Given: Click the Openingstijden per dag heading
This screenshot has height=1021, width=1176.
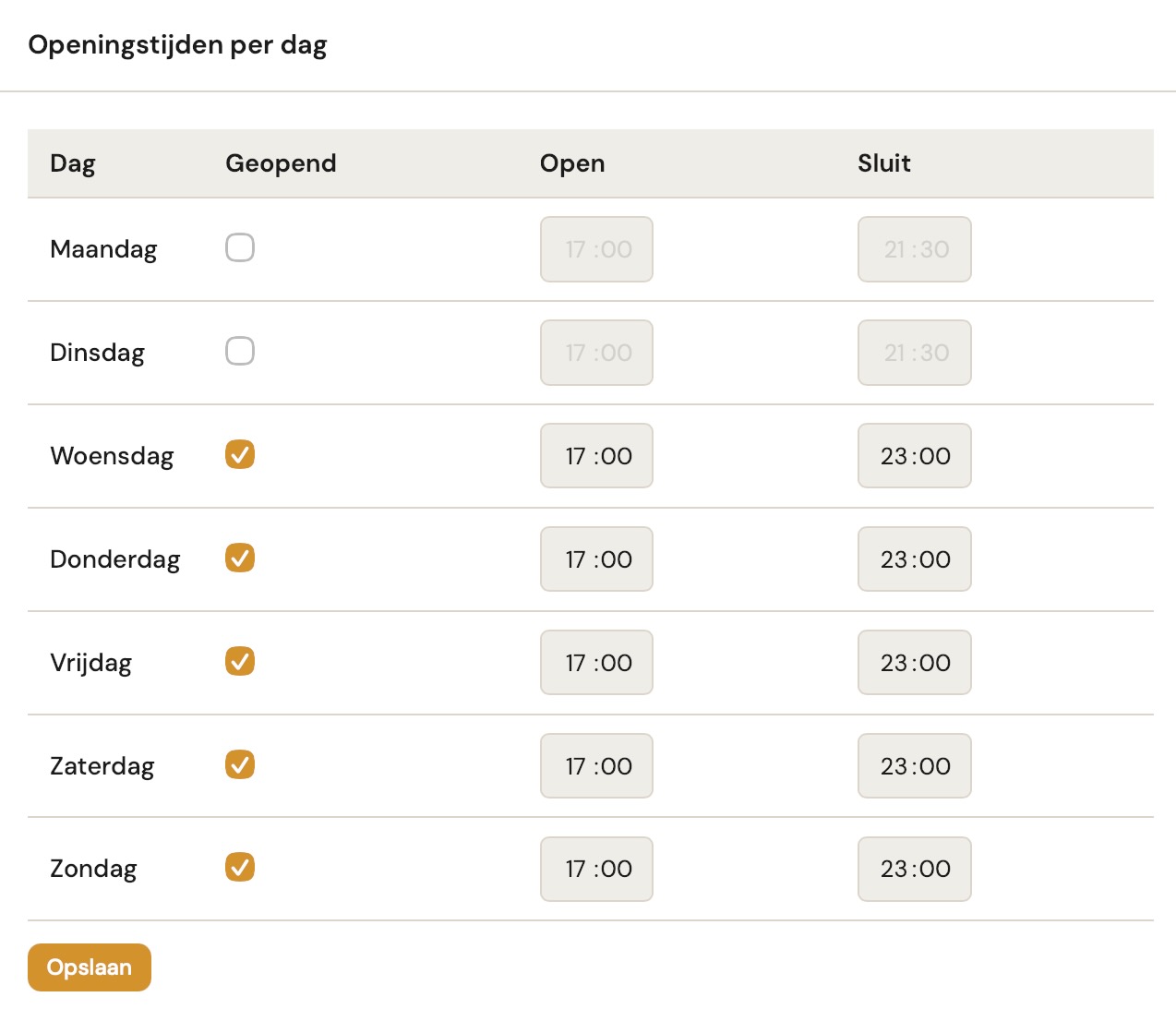Looking at the screenshot, I should coord(178,43).
